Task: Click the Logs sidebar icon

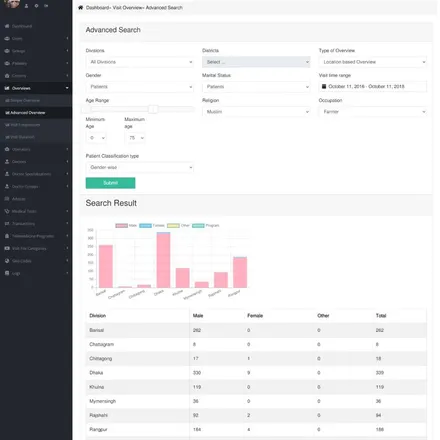Action: pyautogui.click(x=7, y=273)
